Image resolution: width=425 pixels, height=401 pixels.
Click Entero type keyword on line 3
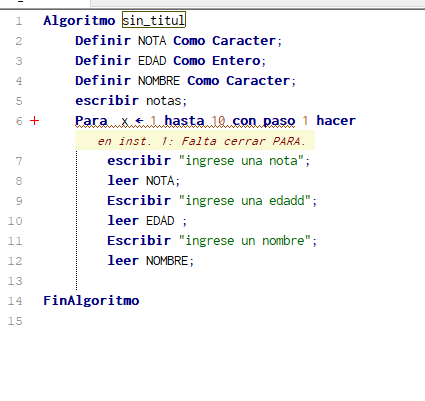[x=236, y=61]
